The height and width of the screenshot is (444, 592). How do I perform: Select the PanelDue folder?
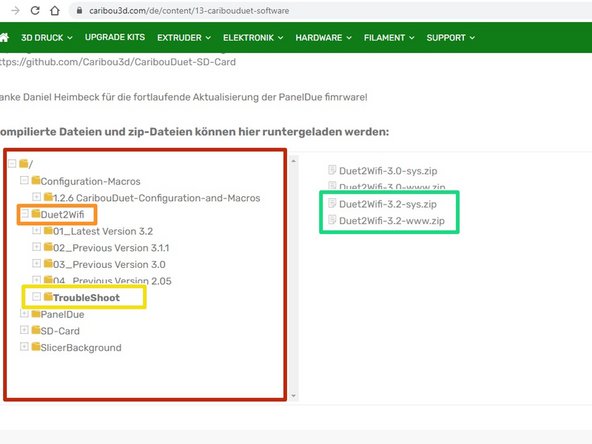point(62,314)
